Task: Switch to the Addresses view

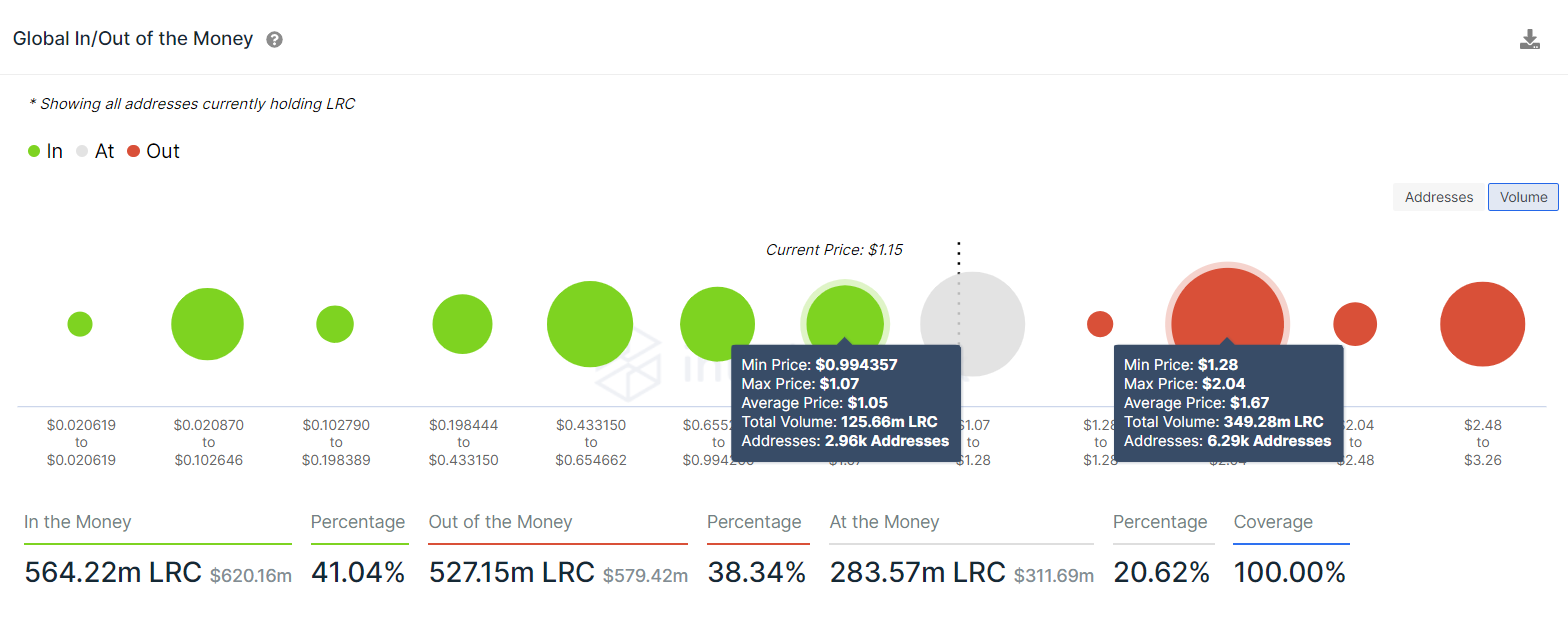Action: point(1438,197)
